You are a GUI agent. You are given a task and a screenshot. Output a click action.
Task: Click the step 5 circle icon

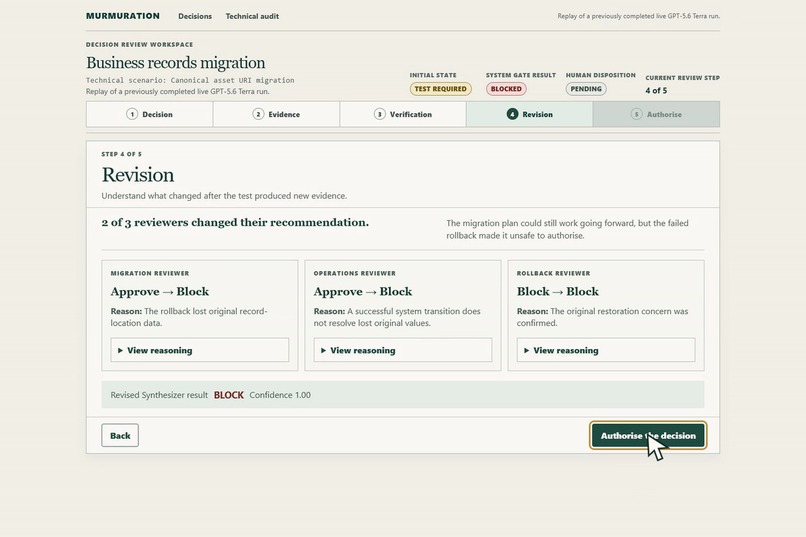(636, 114)
